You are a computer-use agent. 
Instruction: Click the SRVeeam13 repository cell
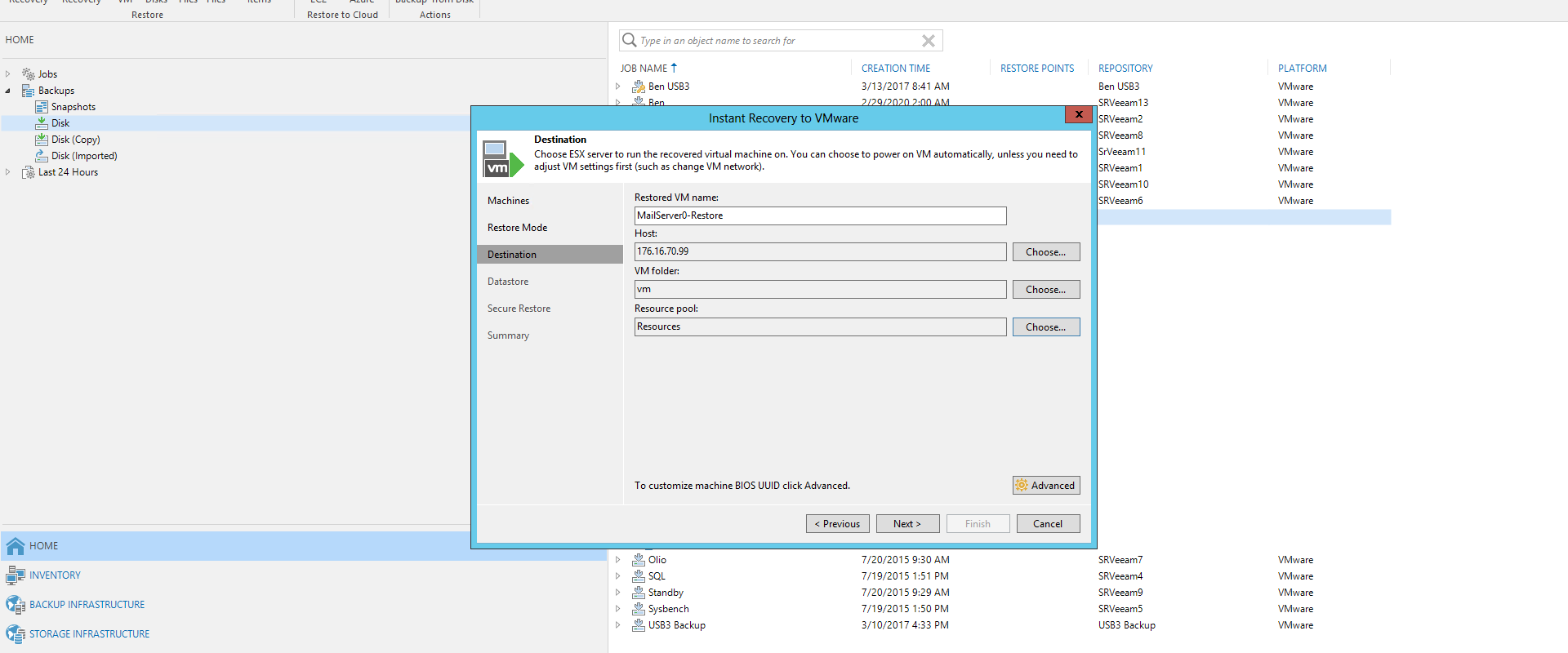pos(1123,103)
